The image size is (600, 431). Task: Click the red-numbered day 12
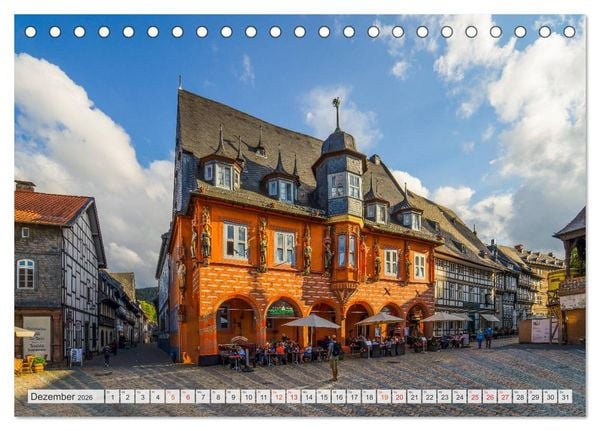[x=278, y=397]
